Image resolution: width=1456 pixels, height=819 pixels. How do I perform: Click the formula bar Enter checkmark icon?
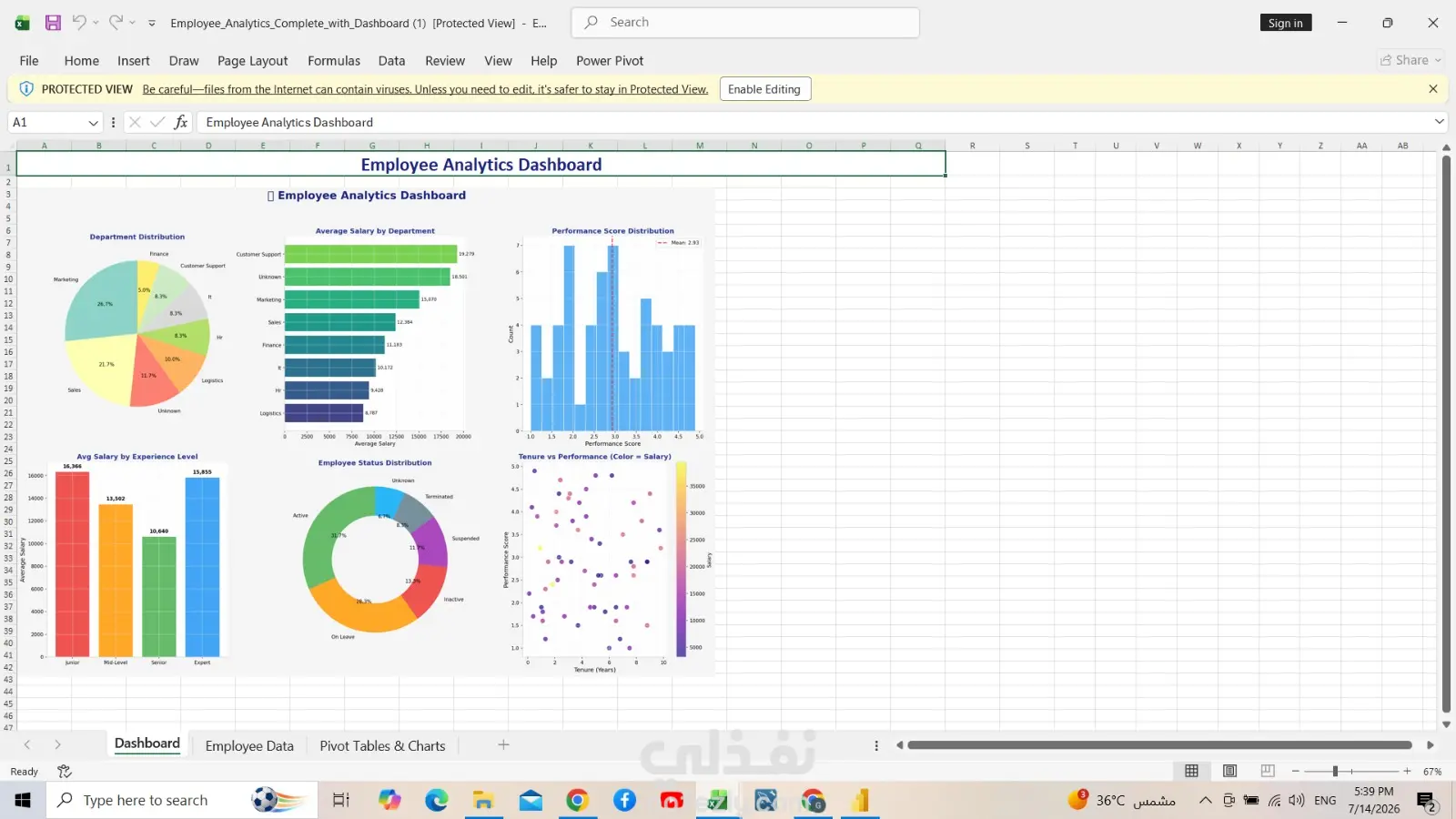coord(157,122)
